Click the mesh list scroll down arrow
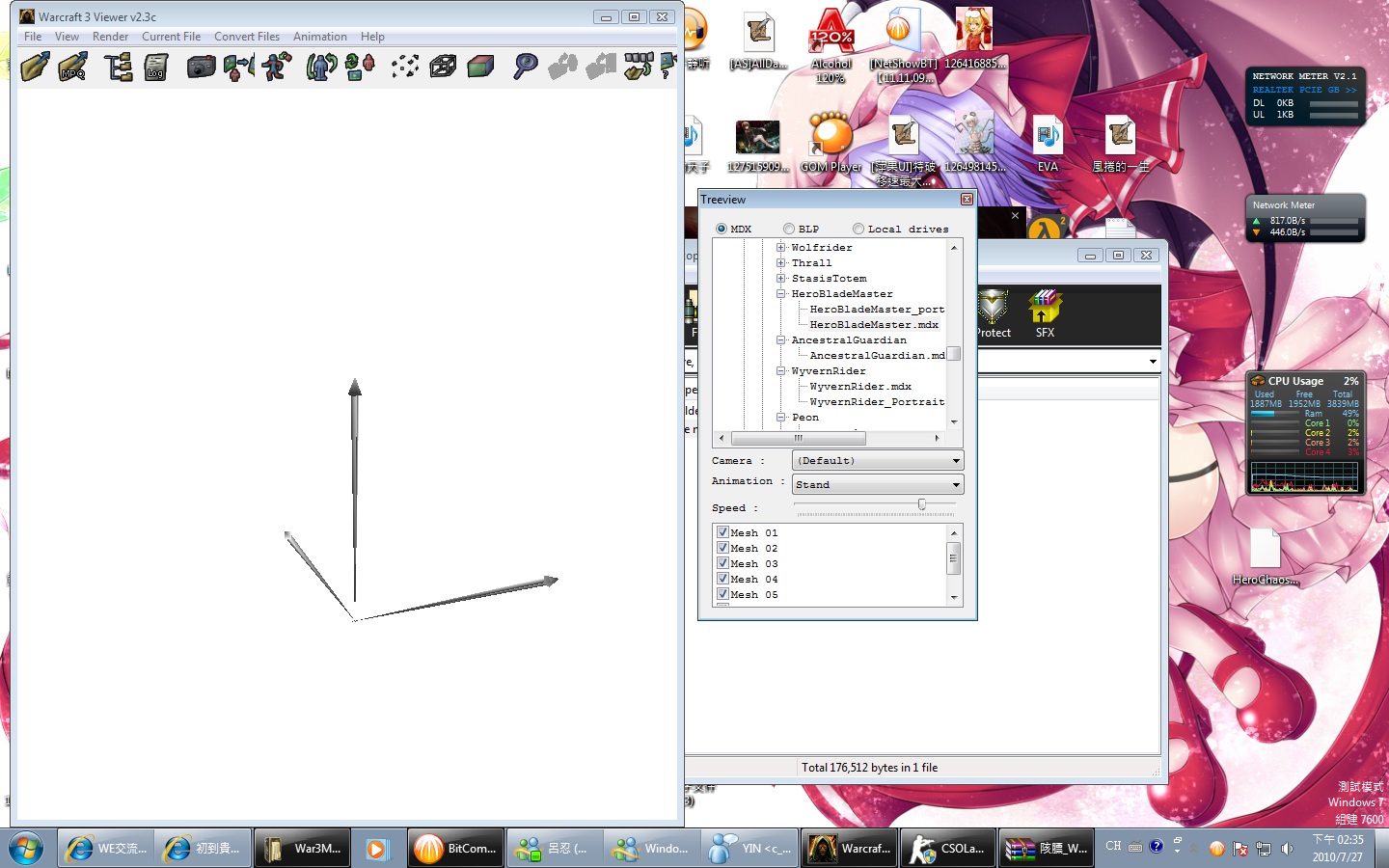The image size is (1389, 868). coord(954,597)
